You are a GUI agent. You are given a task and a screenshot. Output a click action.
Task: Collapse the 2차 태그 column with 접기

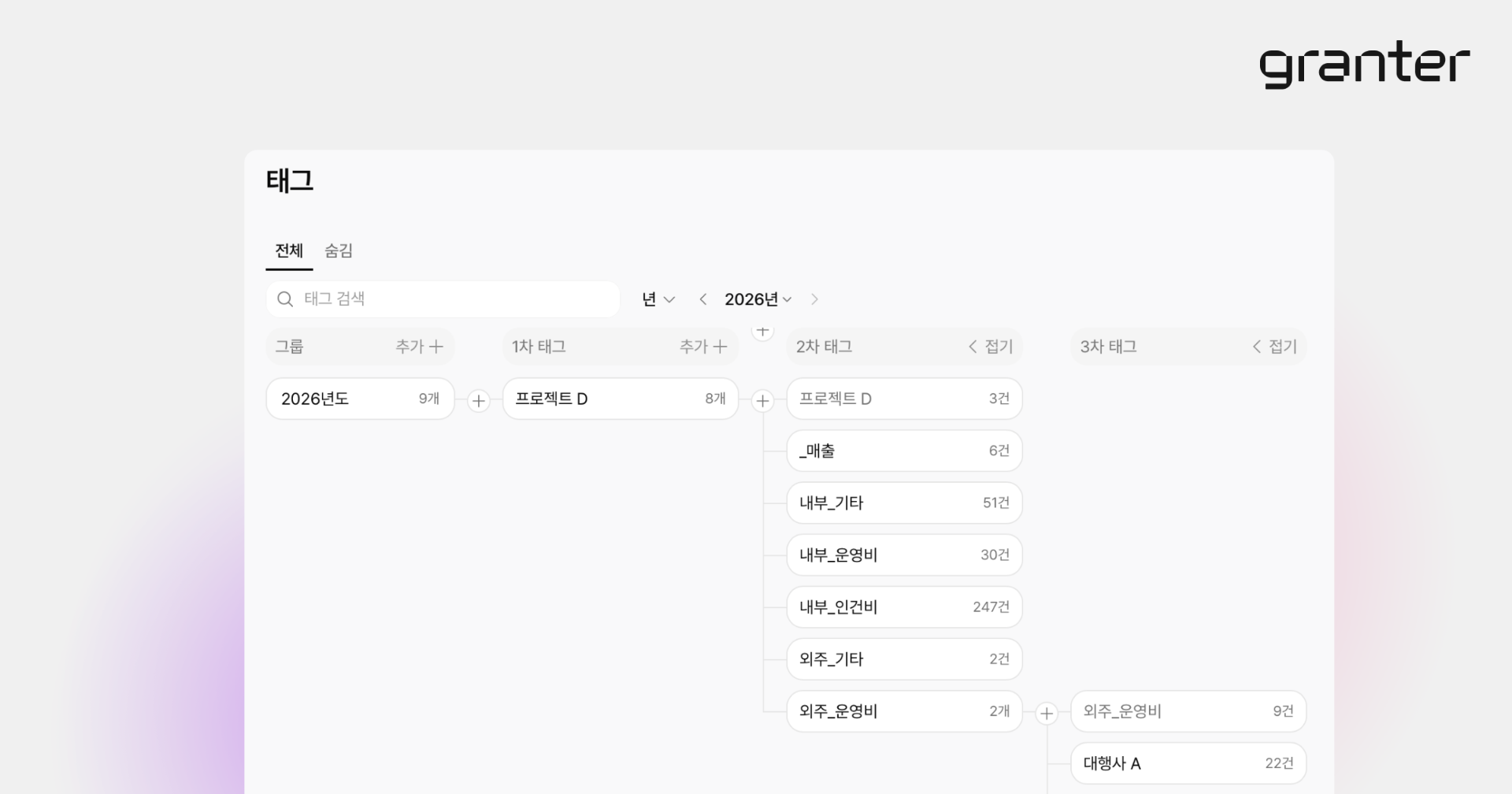point(991,347)
